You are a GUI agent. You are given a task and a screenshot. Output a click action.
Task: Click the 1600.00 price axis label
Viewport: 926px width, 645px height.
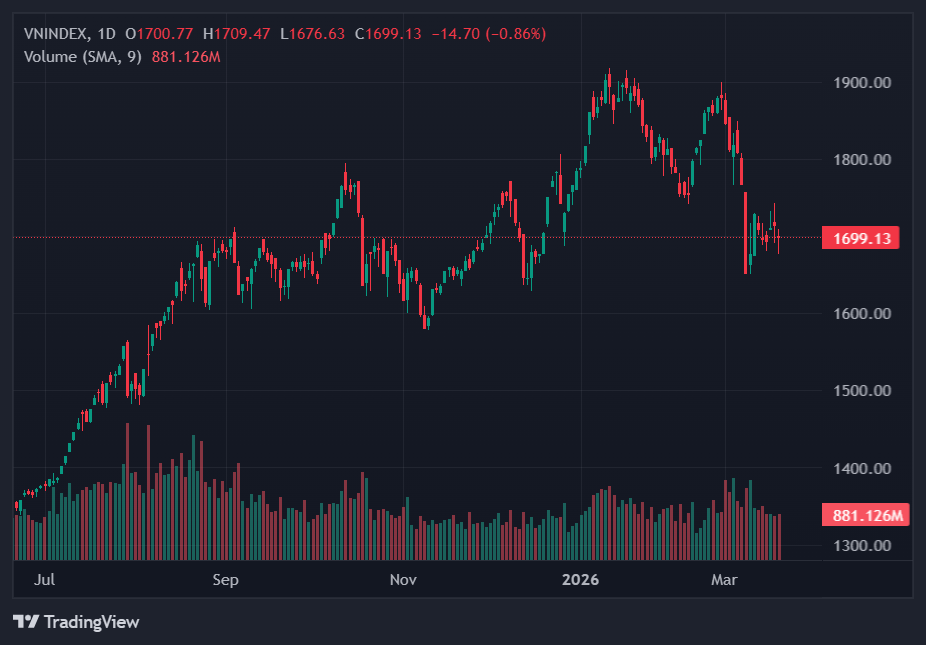(x=860, y=314)
